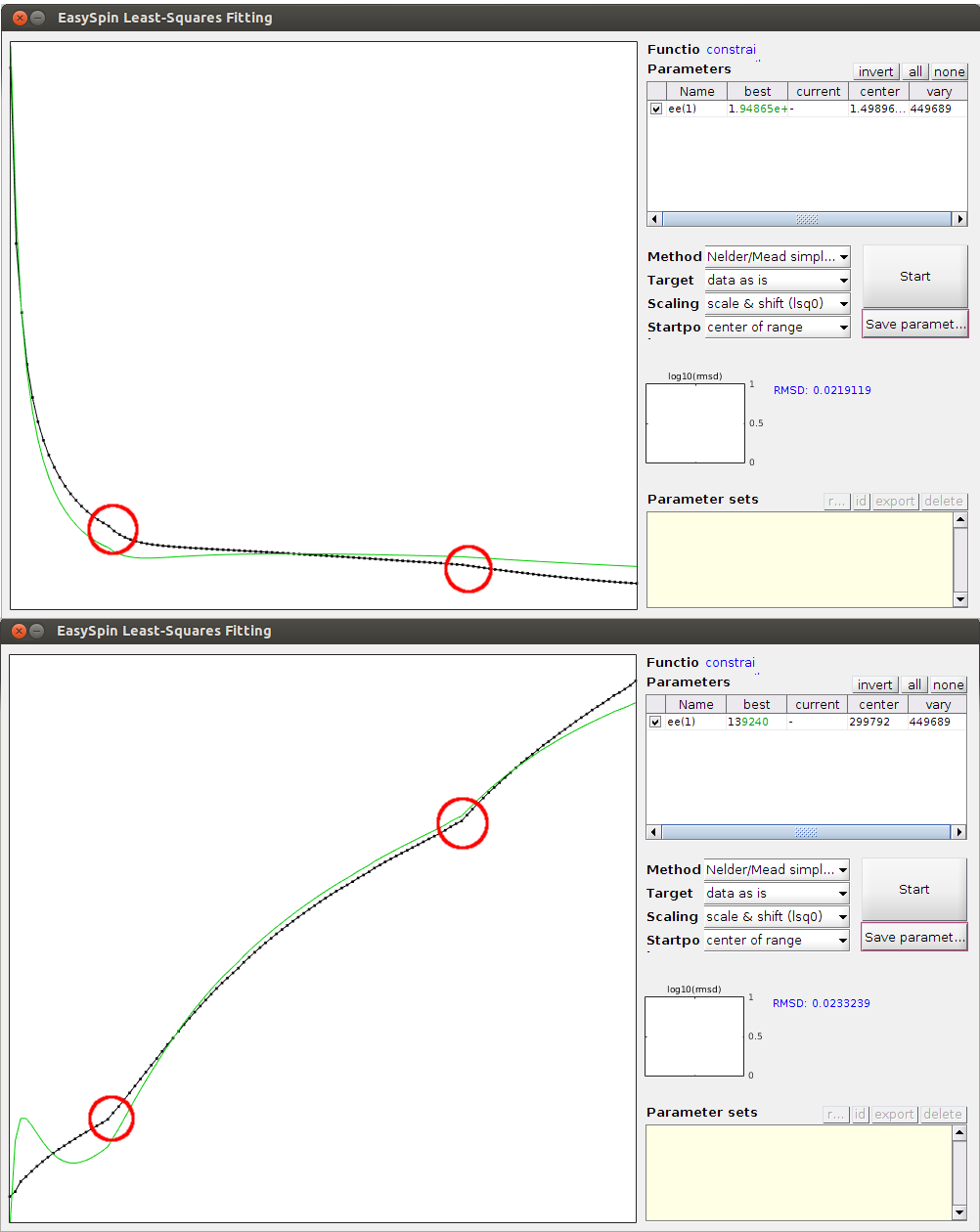Tick ee(1) checkbox in bottom window

(655, 722)
